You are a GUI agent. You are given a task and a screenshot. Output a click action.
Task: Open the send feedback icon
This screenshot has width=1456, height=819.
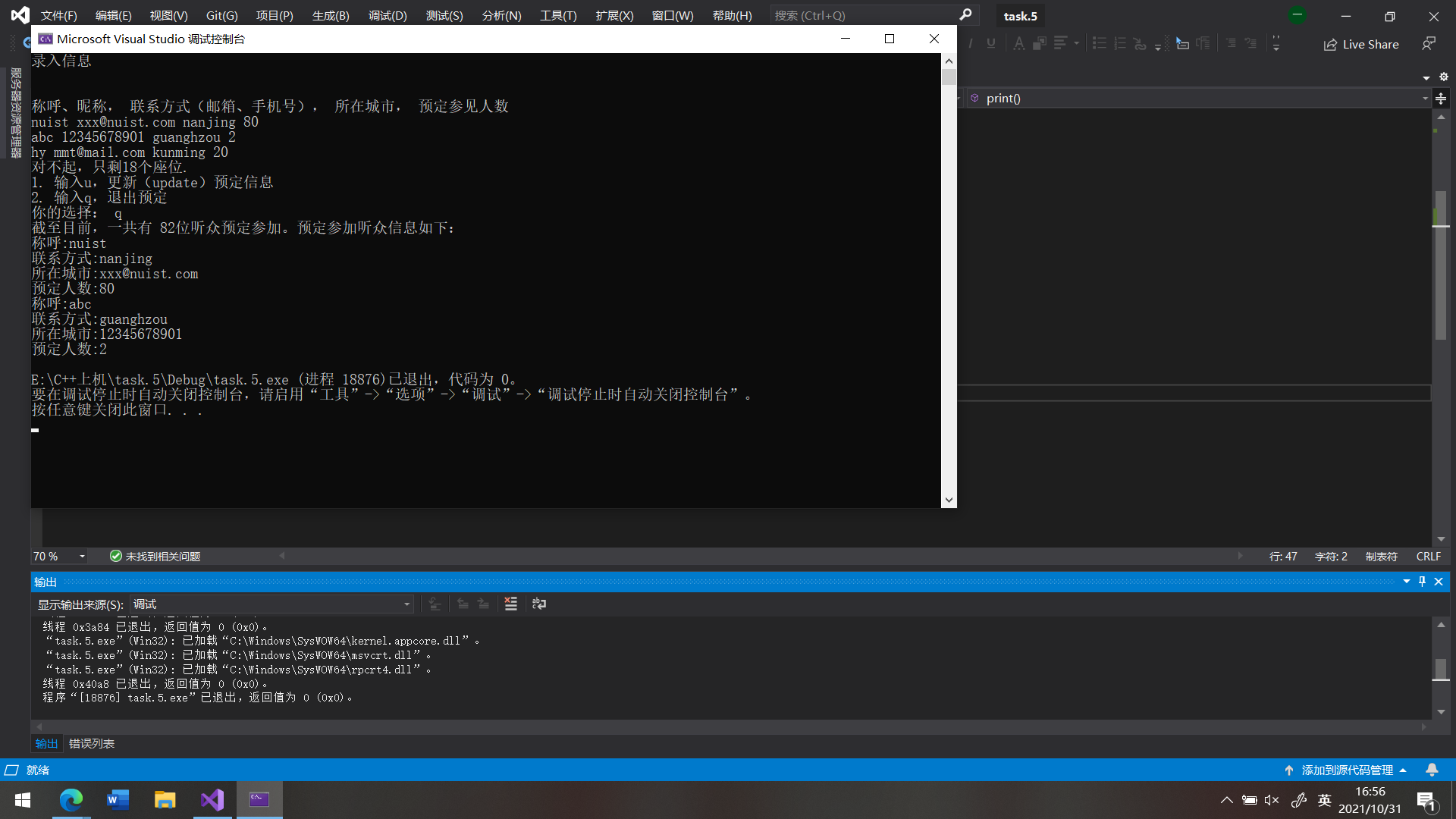tap(1429, 44)
